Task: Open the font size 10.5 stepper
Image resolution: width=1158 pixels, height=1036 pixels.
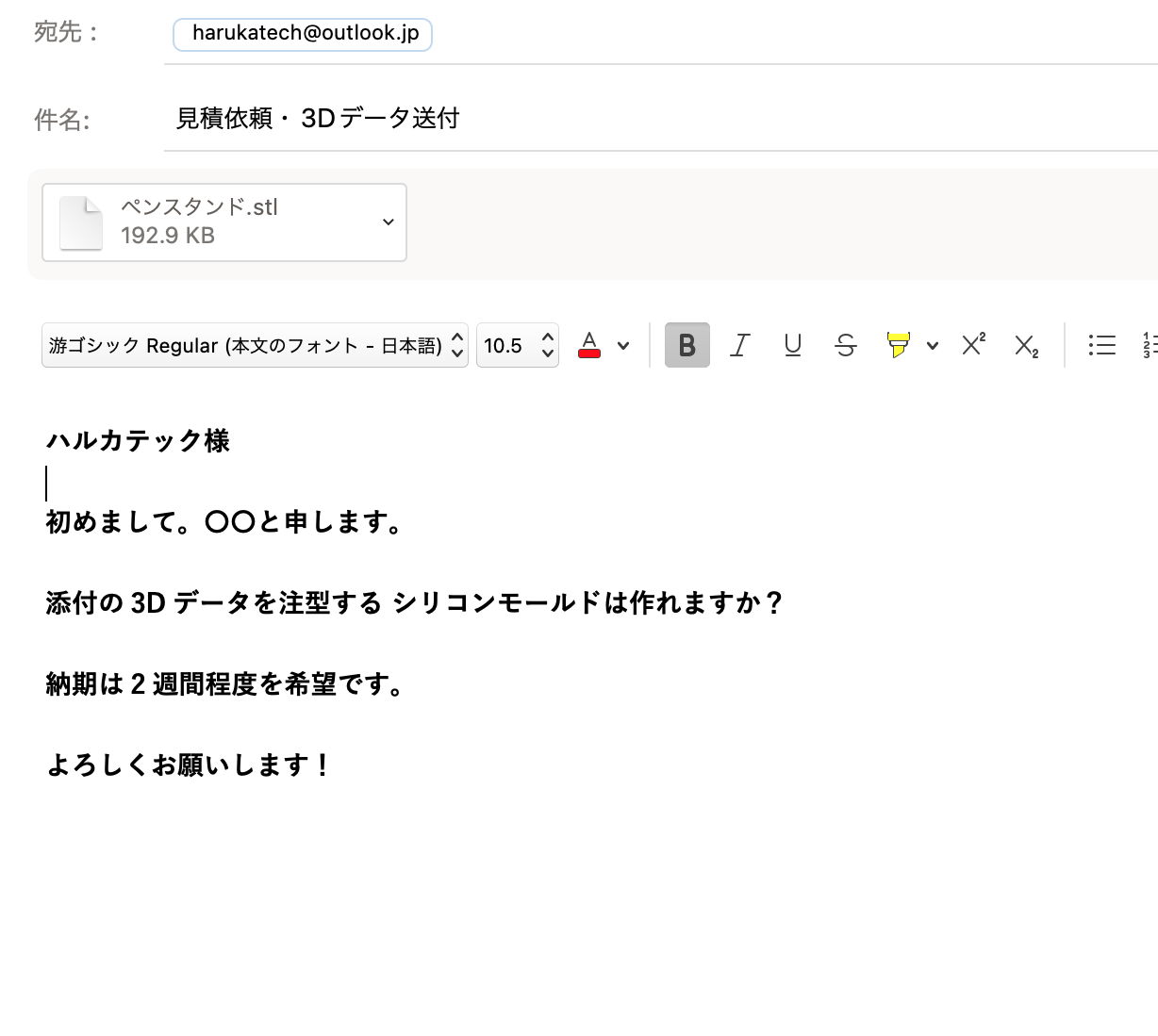Action: click(x=547, y=345)
